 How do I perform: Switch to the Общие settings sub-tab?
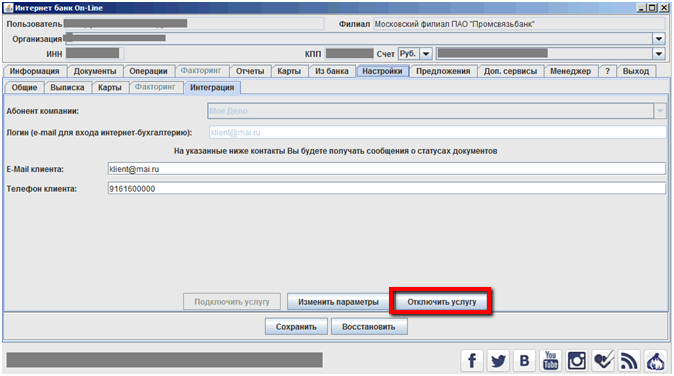click(25, 88)
